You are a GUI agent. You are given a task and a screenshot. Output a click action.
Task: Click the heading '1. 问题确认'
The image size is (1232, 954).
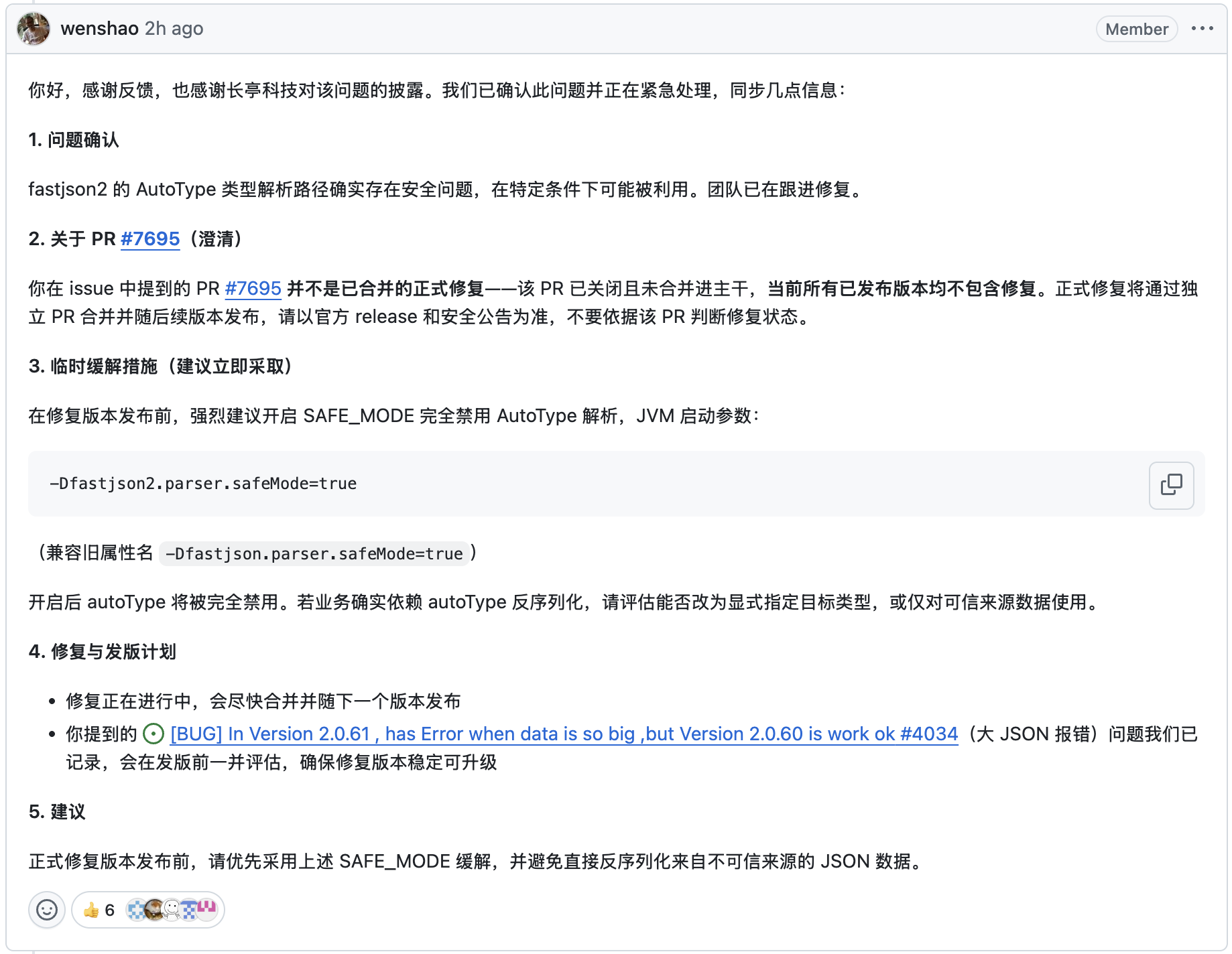(x=74, y=140)
